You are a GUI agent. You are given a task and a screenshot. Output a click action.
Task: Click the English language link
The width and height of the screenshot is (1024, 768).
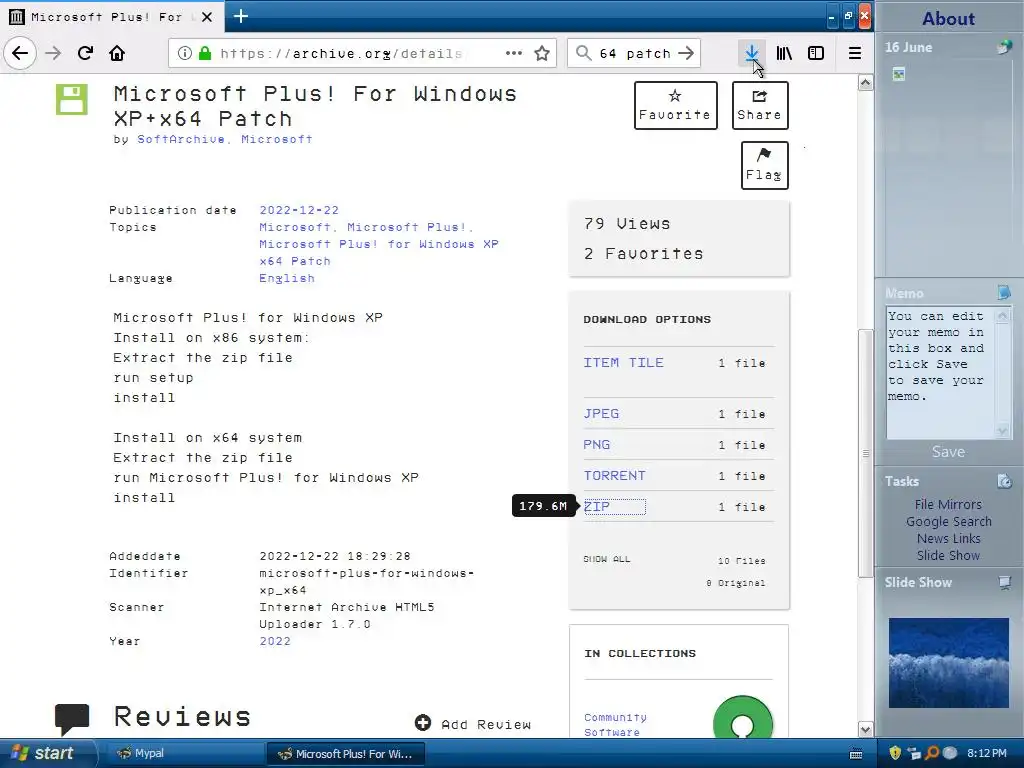tap(287, 278)
